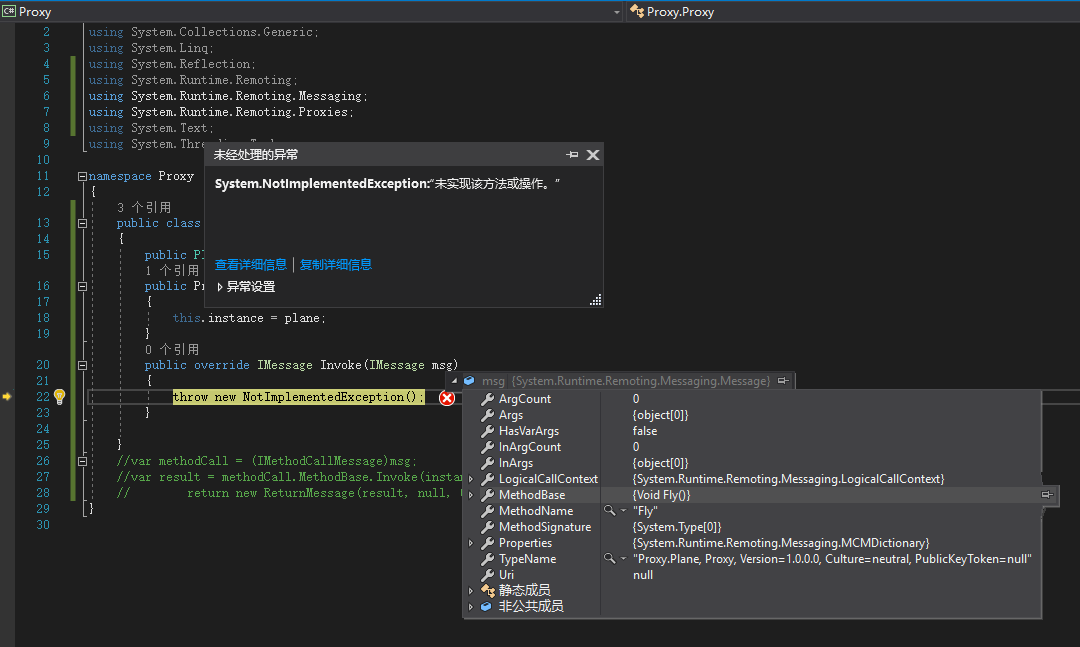Expand the 非公共成员 node
Viewport: 1080px width, 647px height.
point(470,606)
